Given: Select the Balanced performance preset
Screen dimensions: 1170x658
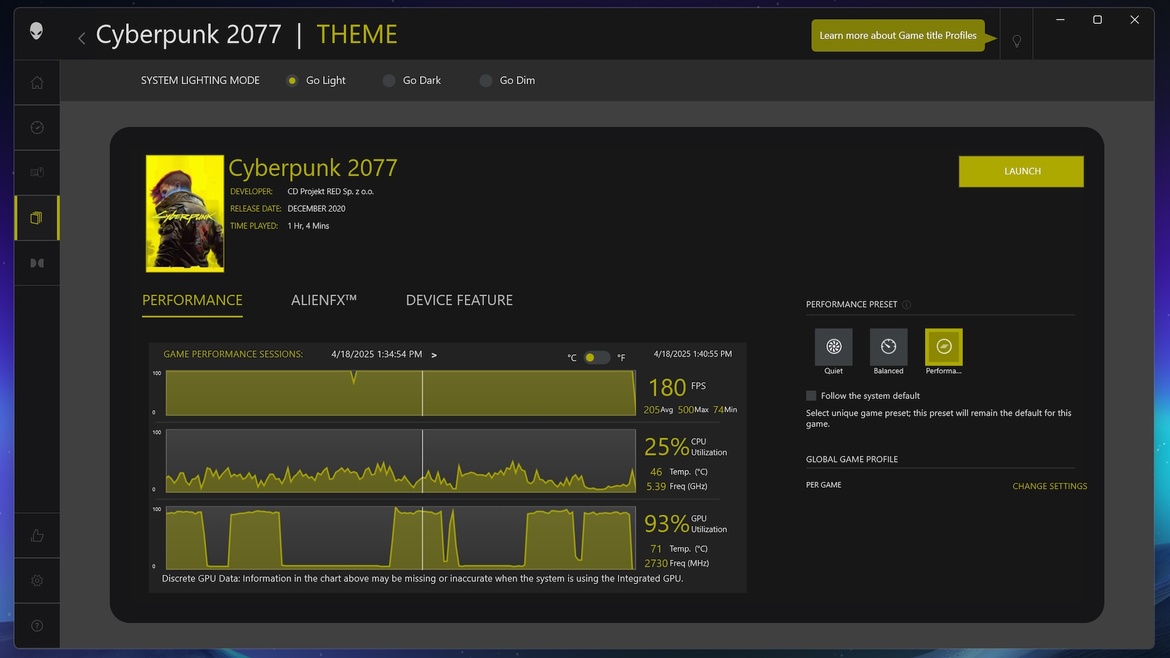Looking at the screenshot, I should click(x=888, y=346).
